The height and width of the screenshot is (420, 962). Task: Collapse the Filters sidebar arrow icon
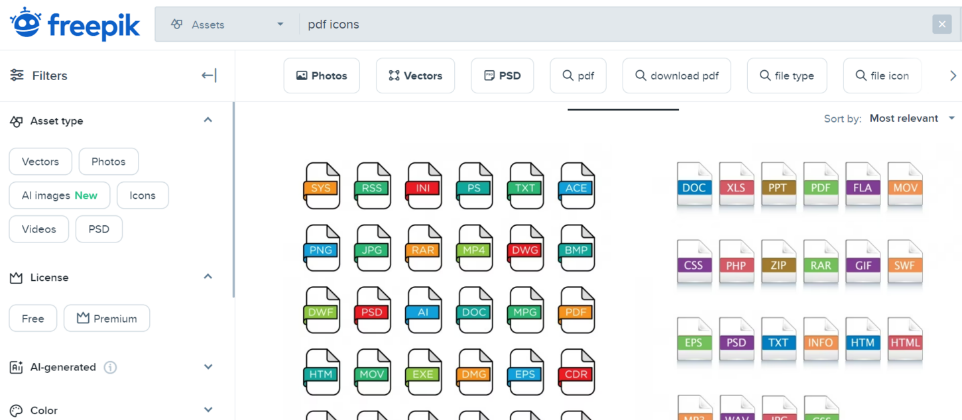click(x=208, y=75)
